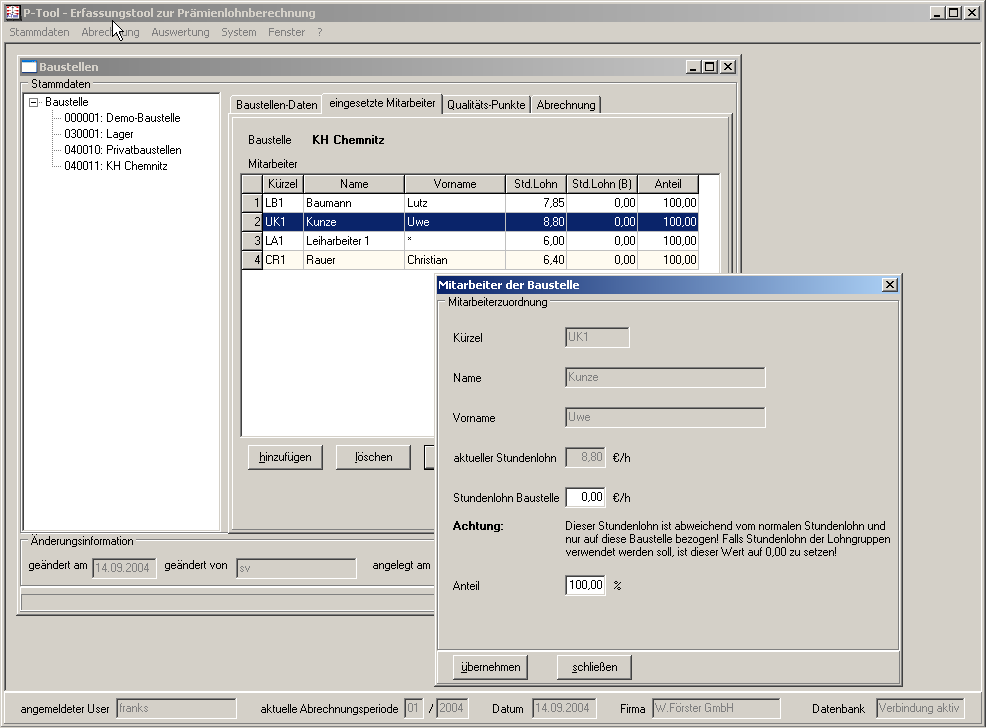Select tree item 030001: Lager

click(99, 134)
